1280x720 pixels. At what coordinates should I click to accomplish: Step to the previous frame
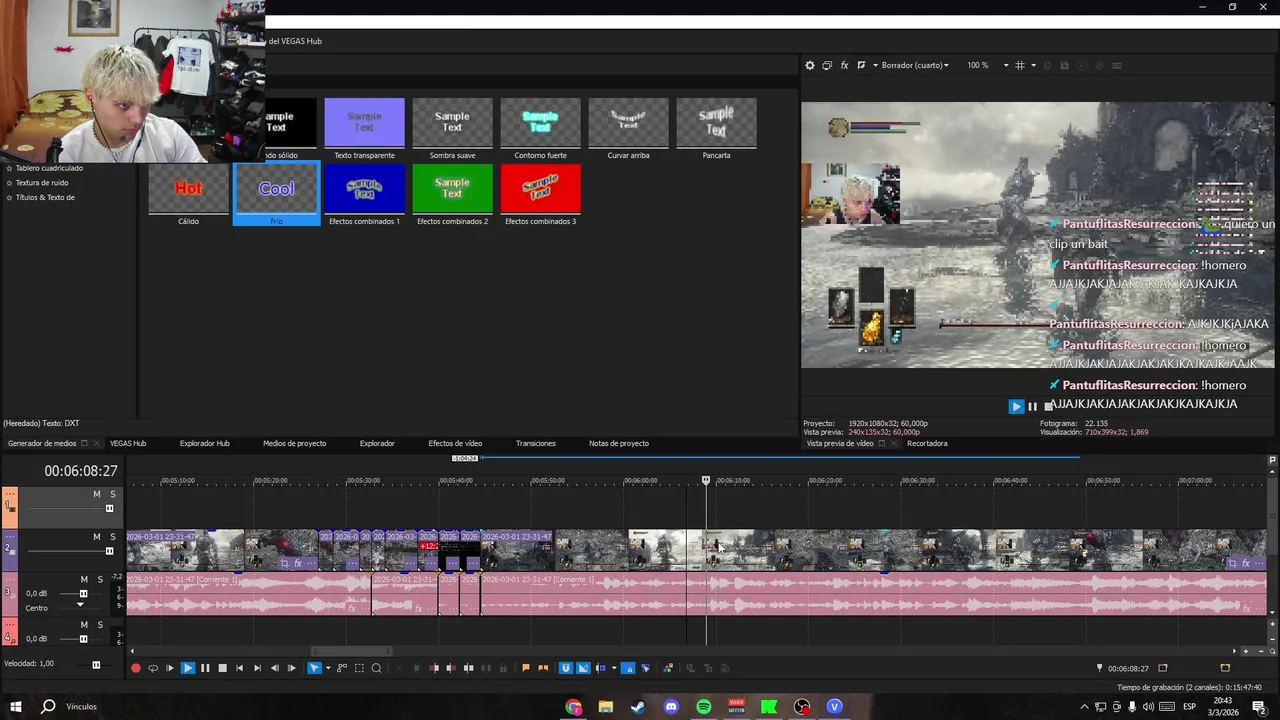pos(274,668)
